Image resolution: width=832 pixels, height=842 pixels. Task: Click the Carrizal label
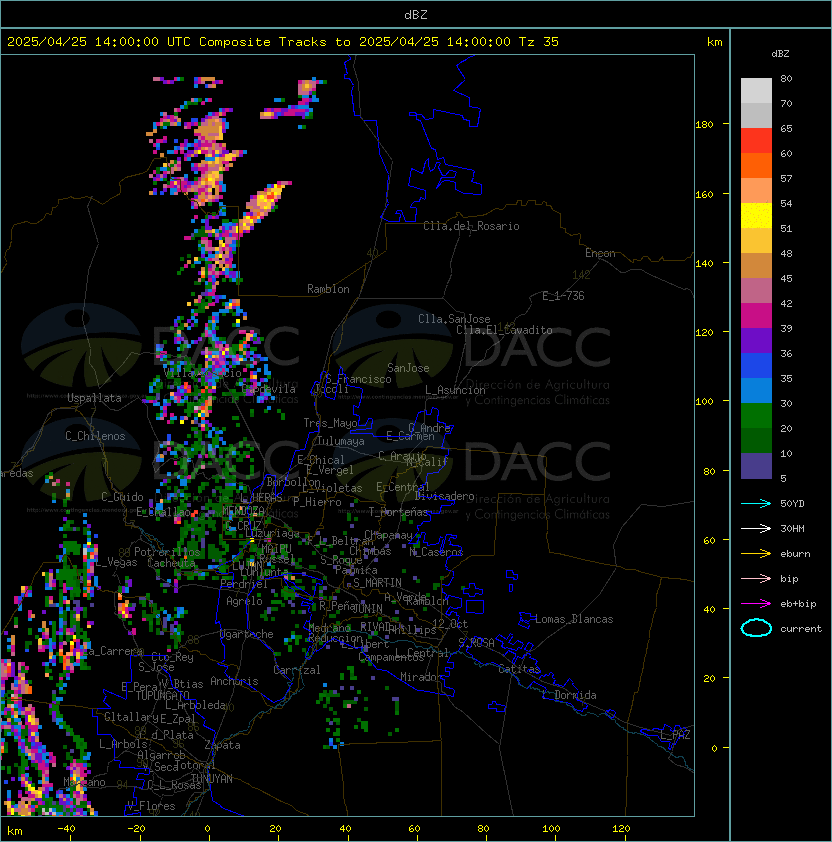click(296, 670)
